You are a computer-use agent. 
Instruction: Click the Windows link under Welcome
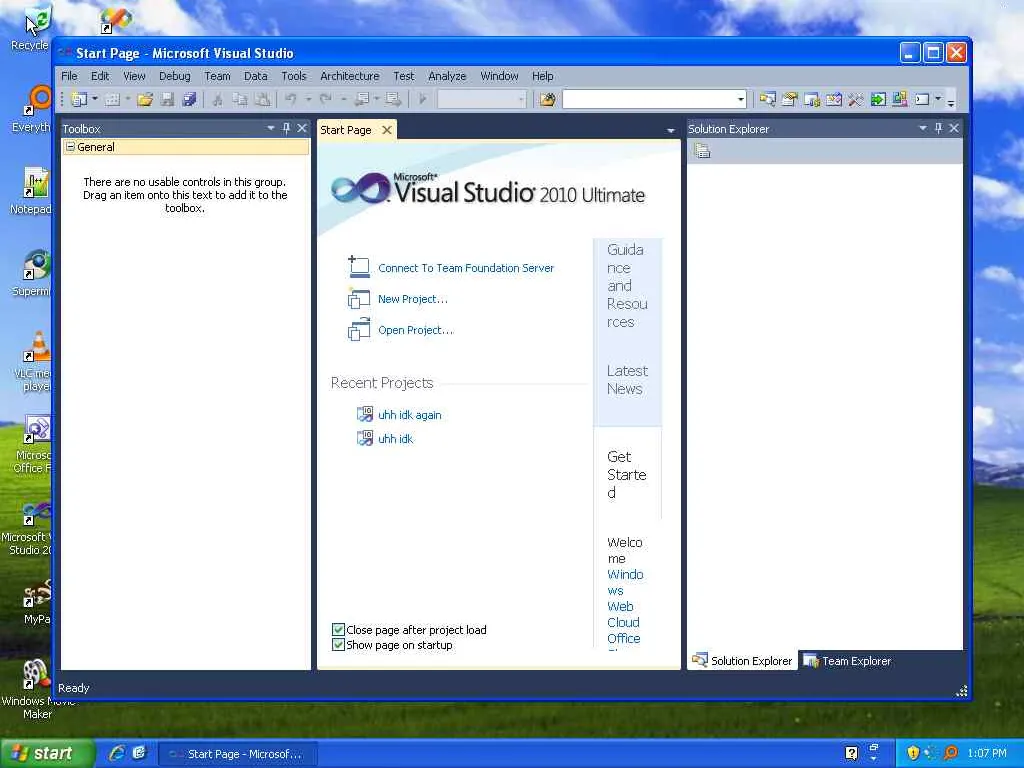(x=625, y=582)
